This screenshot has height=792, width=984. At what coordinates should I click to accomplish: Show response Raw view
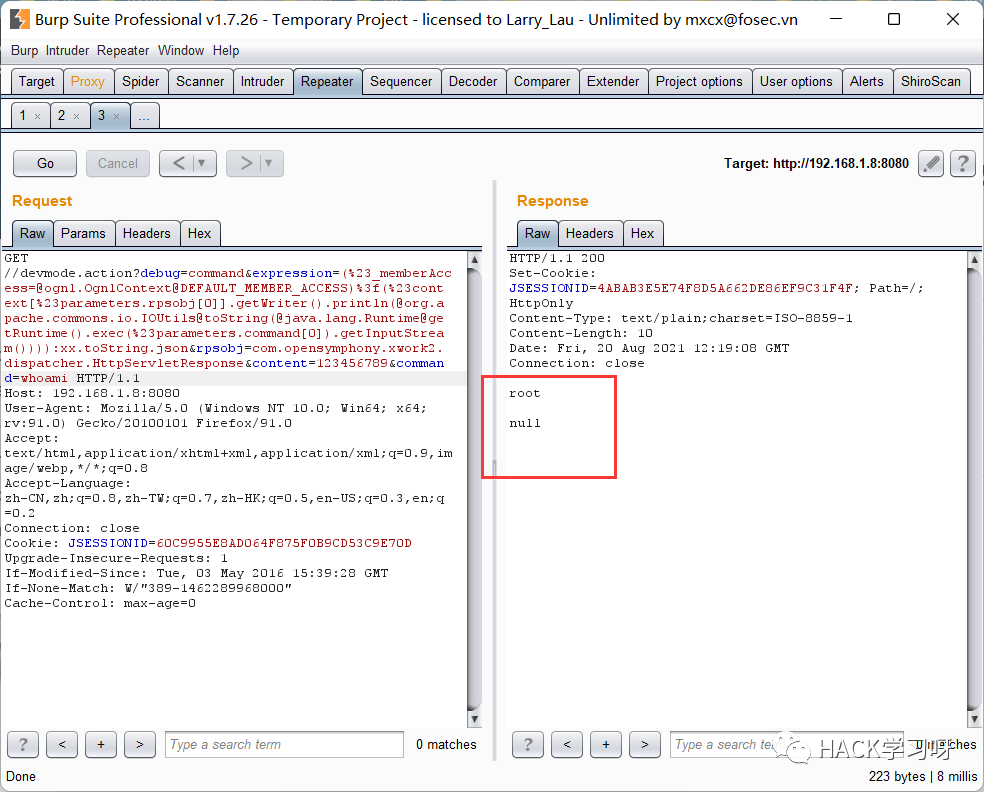click(x=538, y=233)
